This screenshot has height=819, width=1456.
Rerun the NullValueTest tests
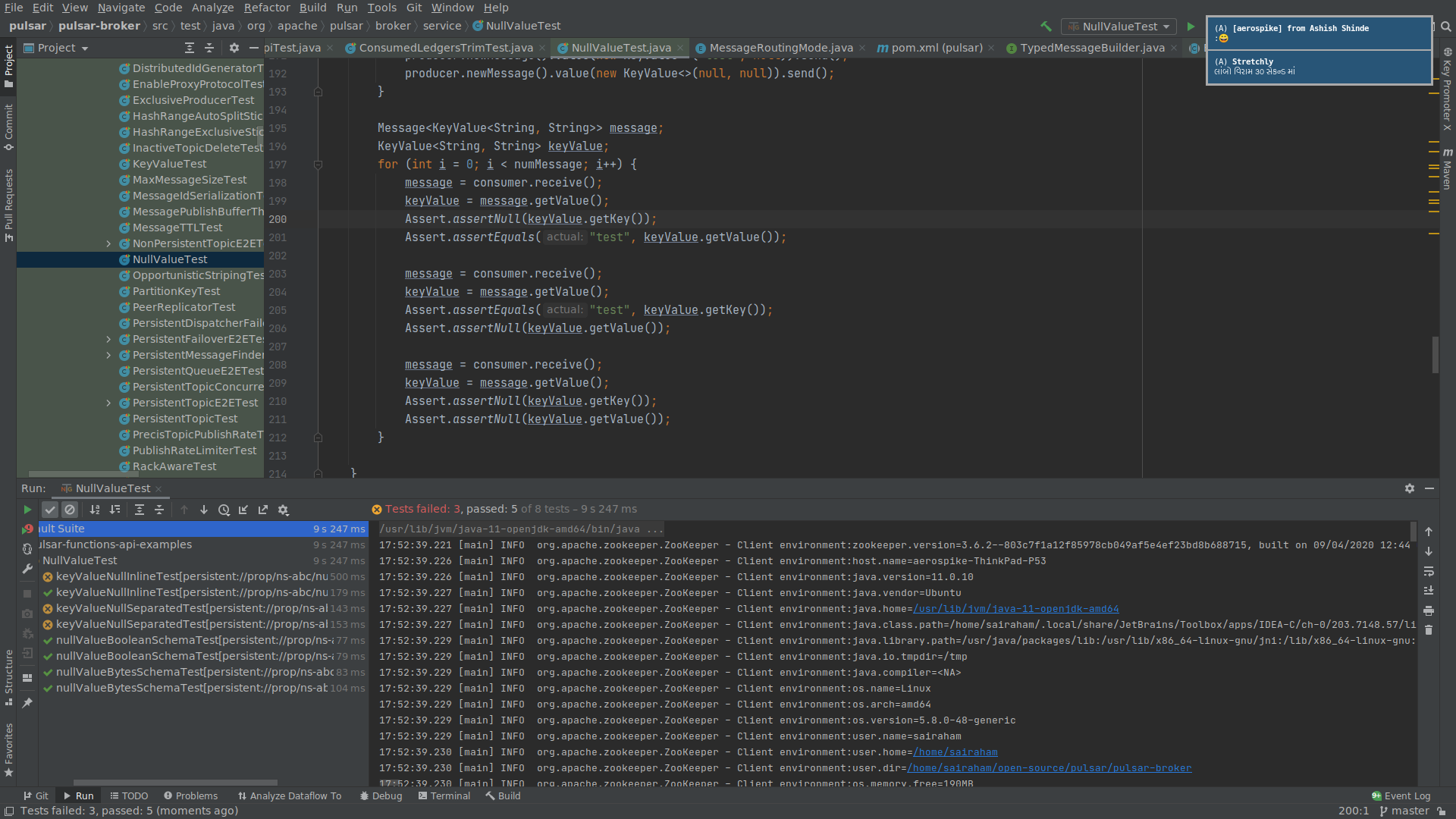[x=27, y=510]
